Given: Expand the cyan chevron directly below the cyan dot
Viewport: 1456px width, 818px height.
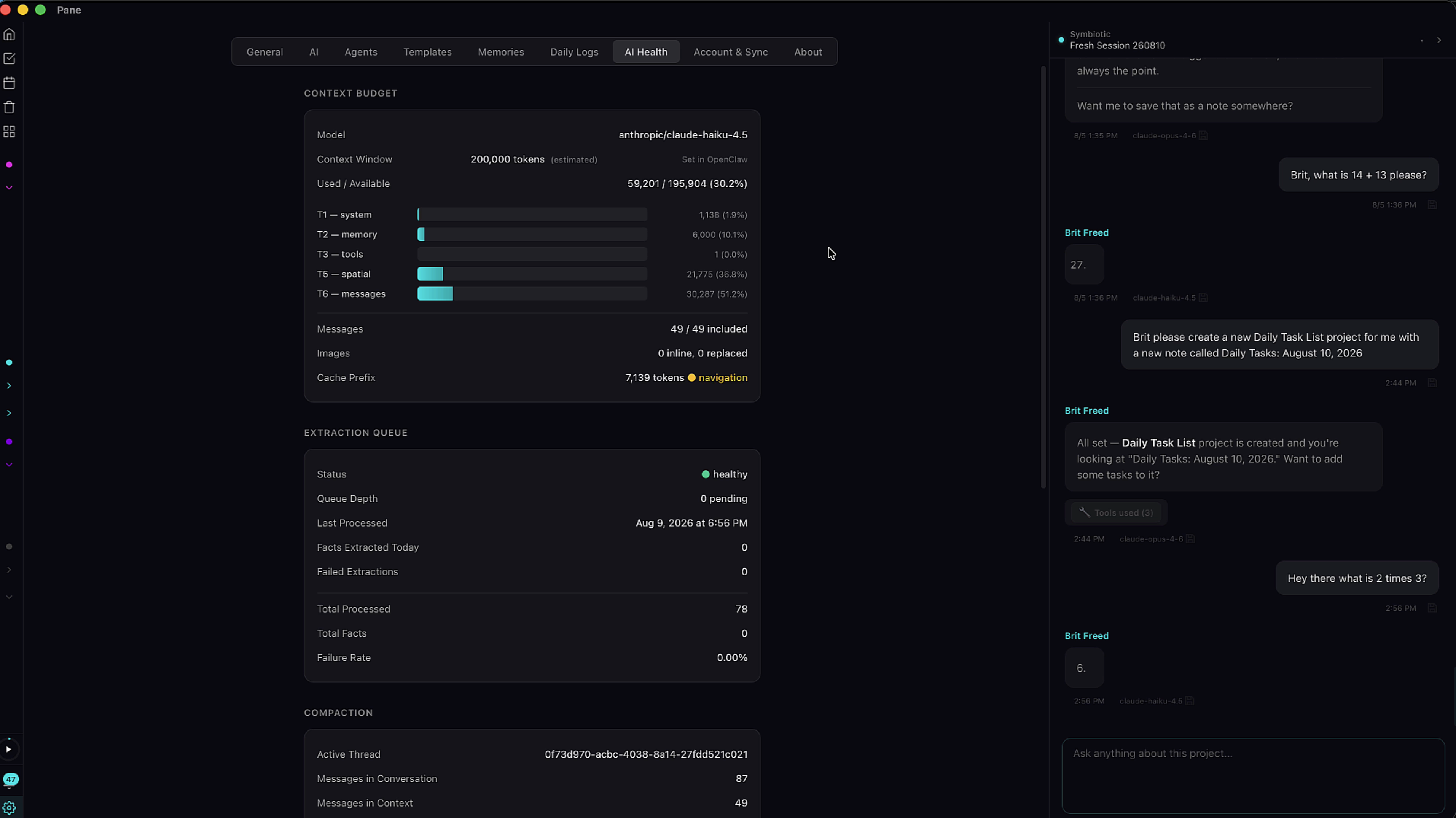Looking at the screenshot, I should 9,386.
